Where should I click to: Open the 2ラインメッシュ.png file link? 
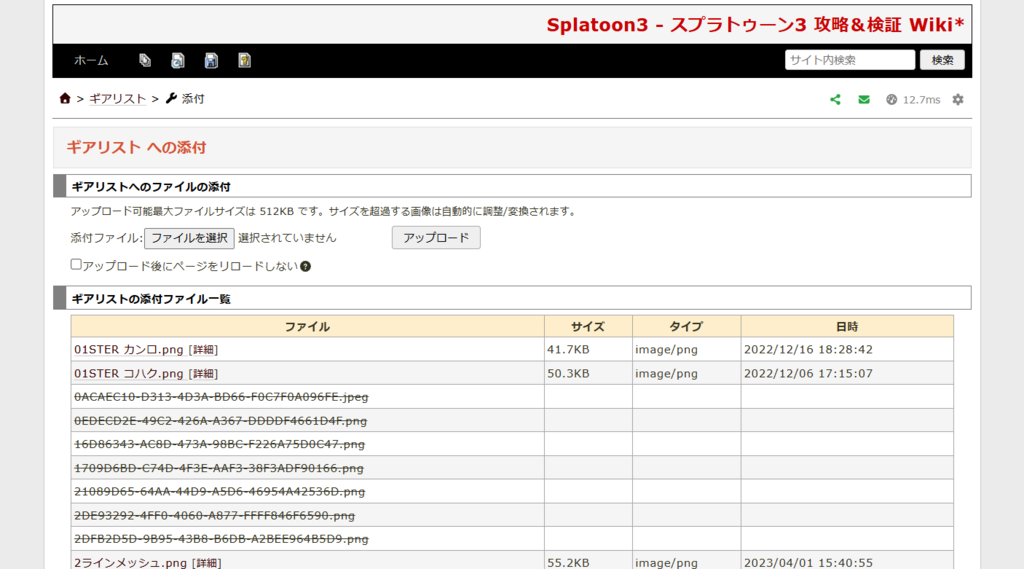pyautogui.click(x=130, y=563)
